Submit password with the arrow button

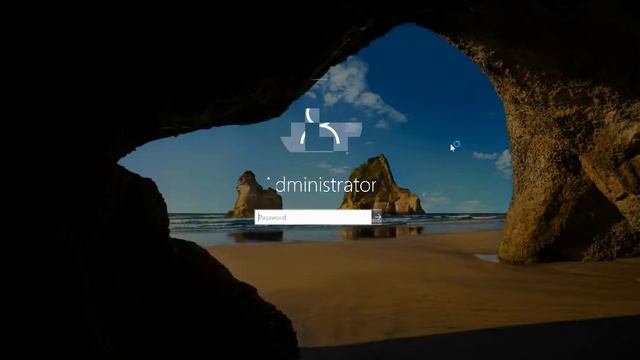[x=377, y=217]
